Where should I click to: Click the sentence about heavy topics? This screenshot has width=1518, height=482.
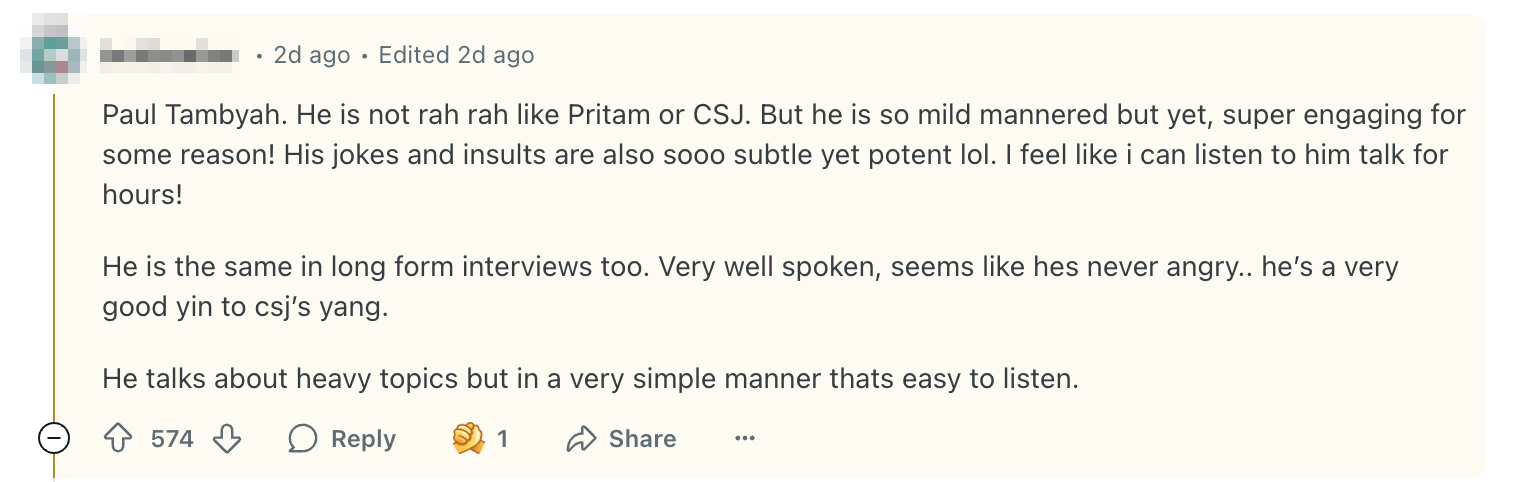(x=591, y=379)
